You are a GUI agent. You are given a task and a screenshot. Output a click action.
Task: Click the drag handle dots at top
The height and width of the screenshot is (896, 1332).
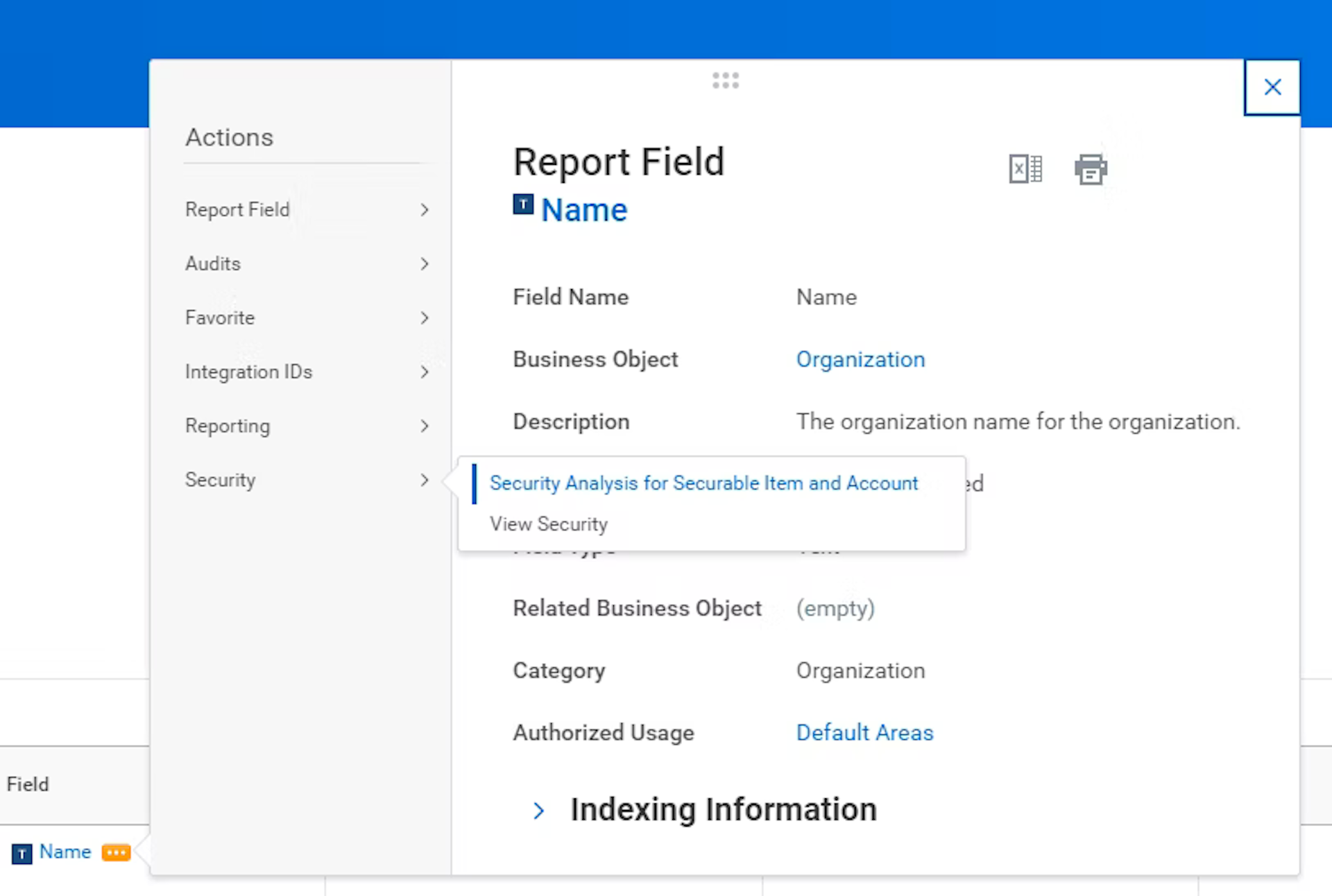coord(725,80)
